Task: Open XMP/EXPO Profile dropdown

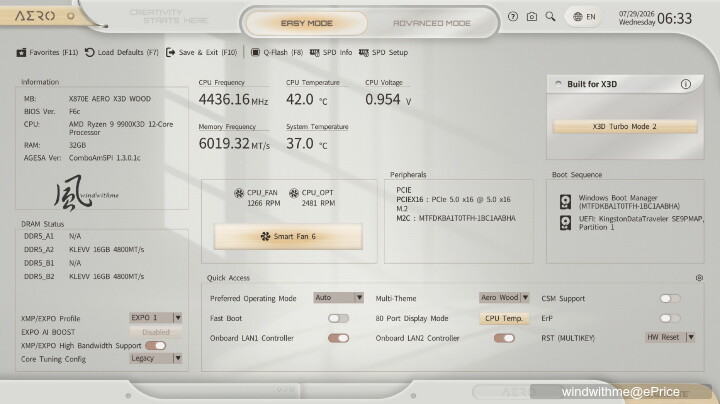Action: [156, 318]
